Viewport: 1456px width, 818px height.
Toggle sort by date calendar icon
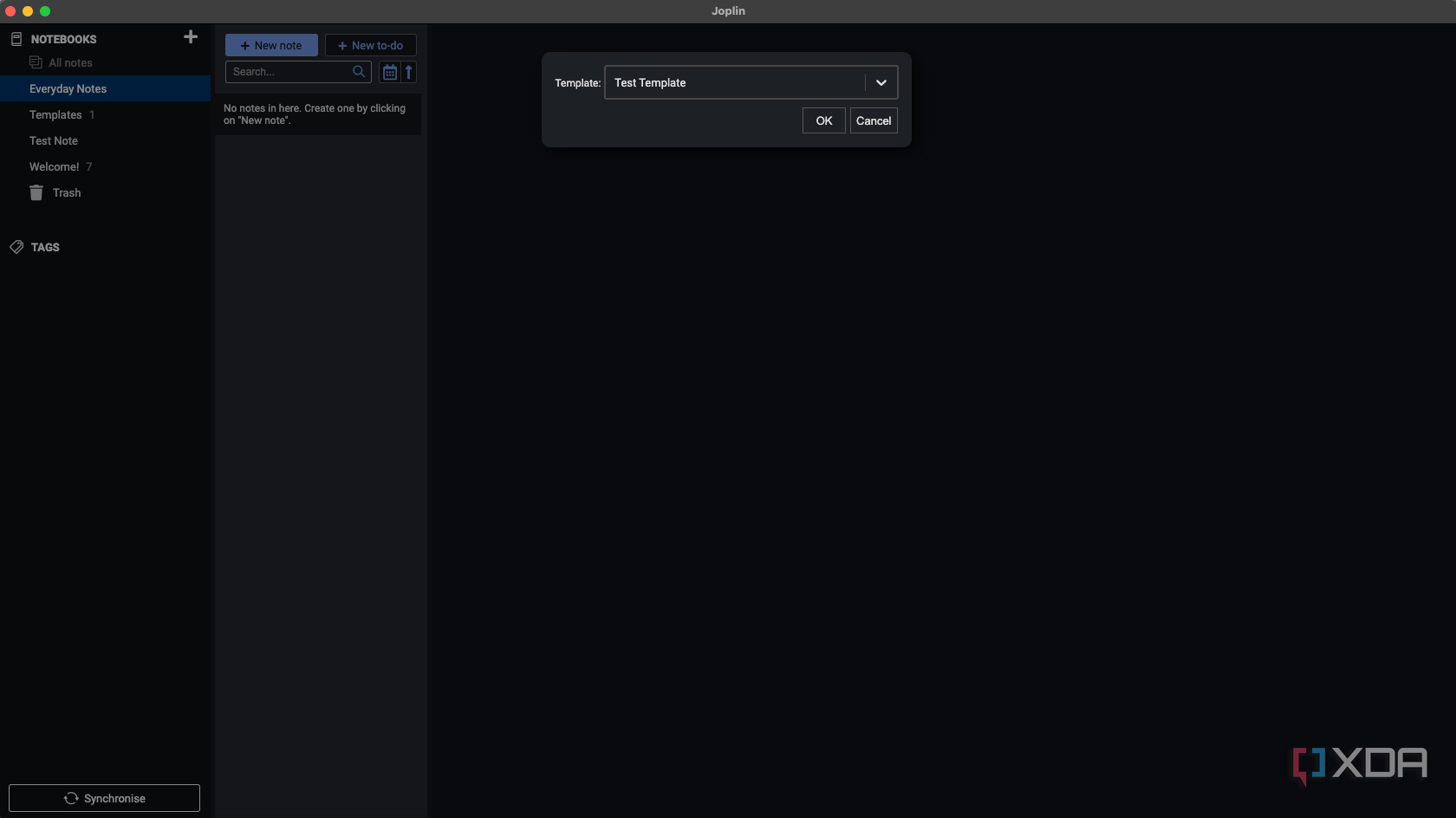(x=390, y=72)
